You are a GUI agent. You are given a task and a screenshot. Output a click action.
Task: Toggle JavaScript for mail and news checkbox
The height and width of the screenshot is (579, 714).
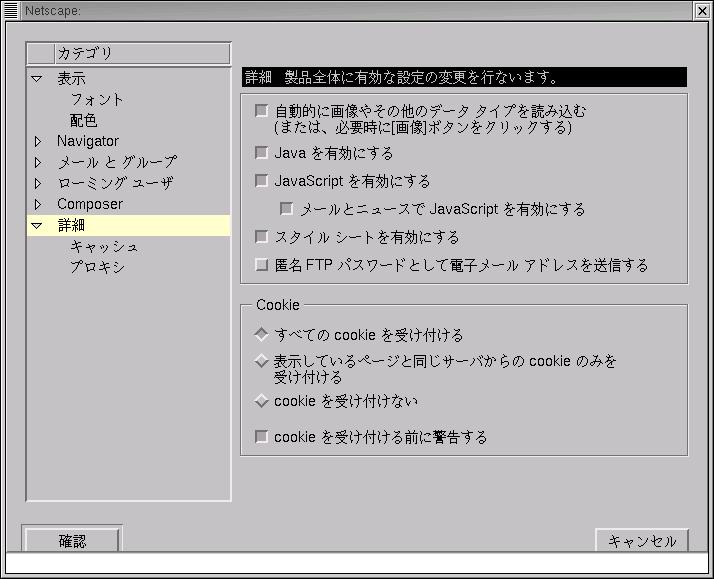pyautogui.click(x=286, y=209)
